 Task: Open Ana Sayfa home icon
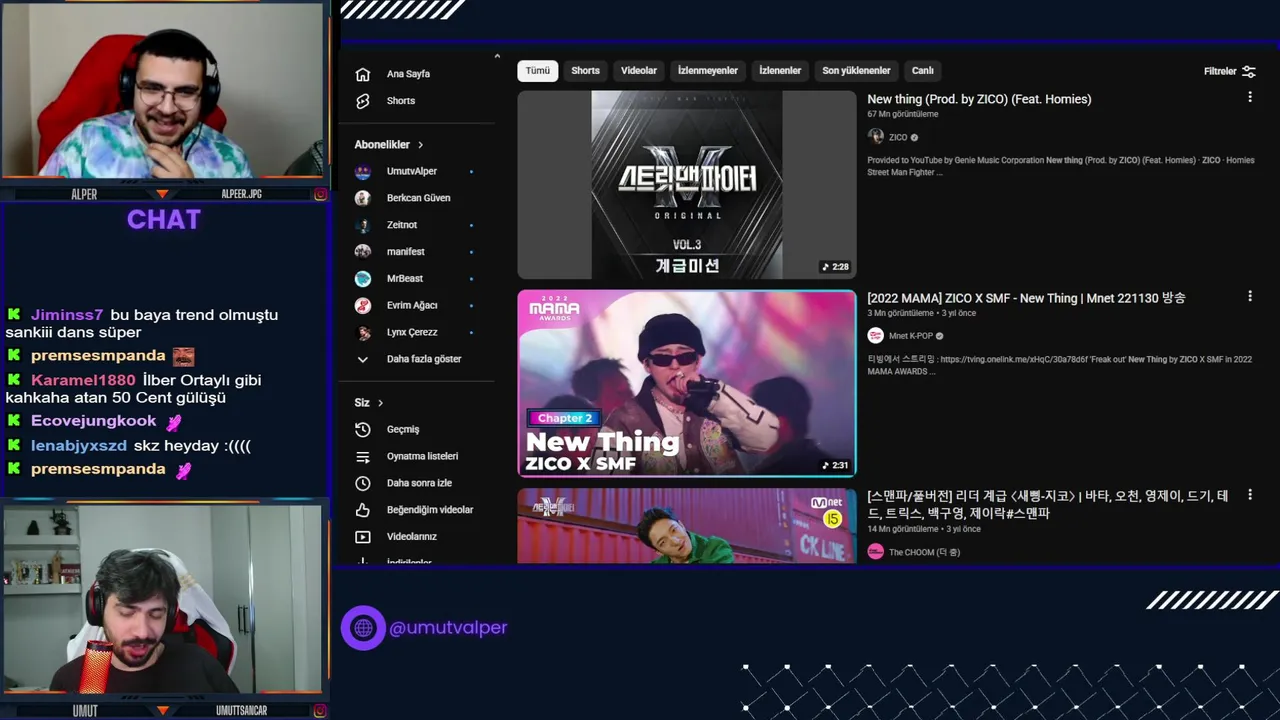pos(363,74)
